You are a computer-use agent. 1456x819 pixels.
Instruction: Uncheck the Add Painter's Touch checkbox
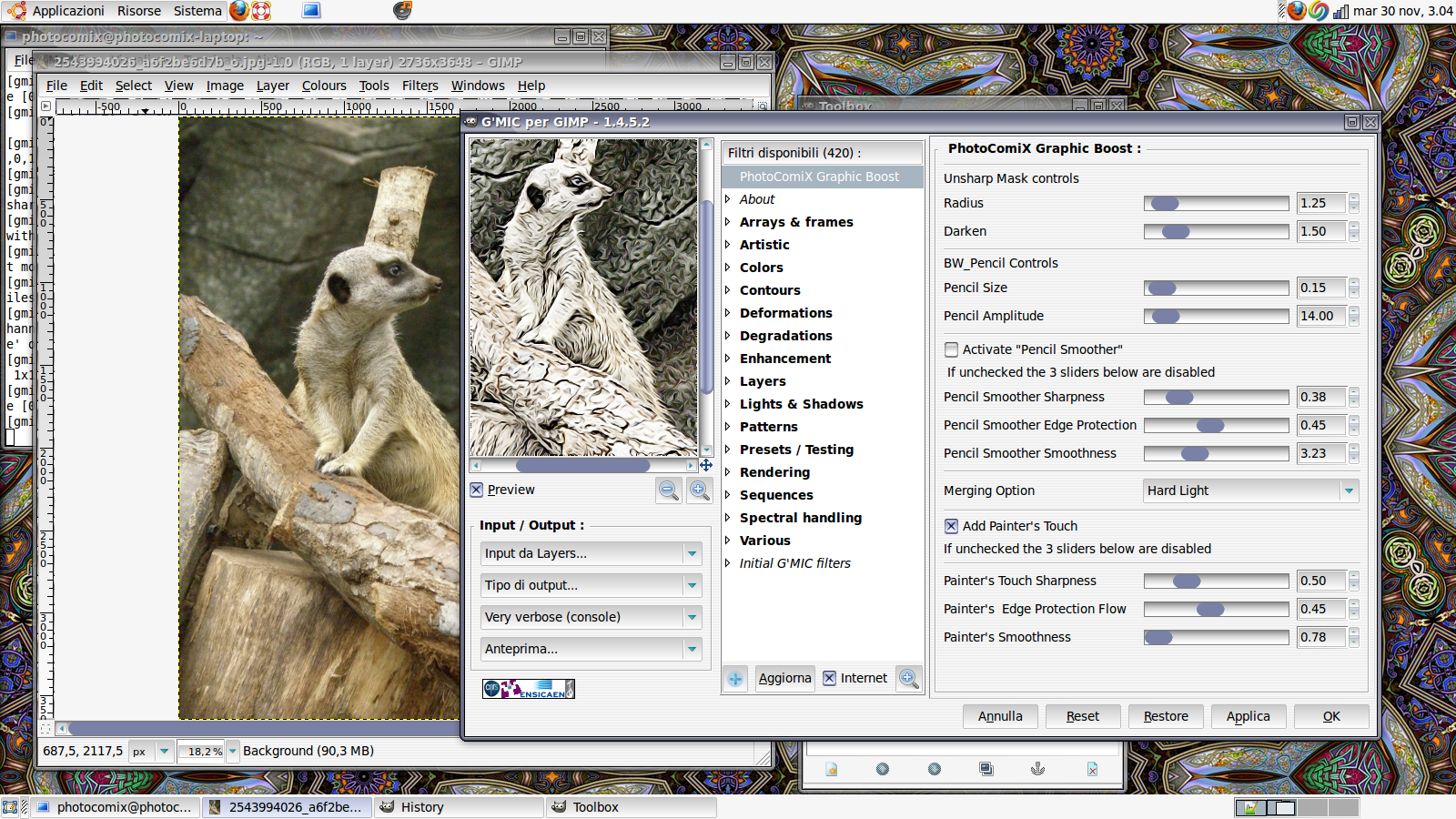(x=951, y=526)
